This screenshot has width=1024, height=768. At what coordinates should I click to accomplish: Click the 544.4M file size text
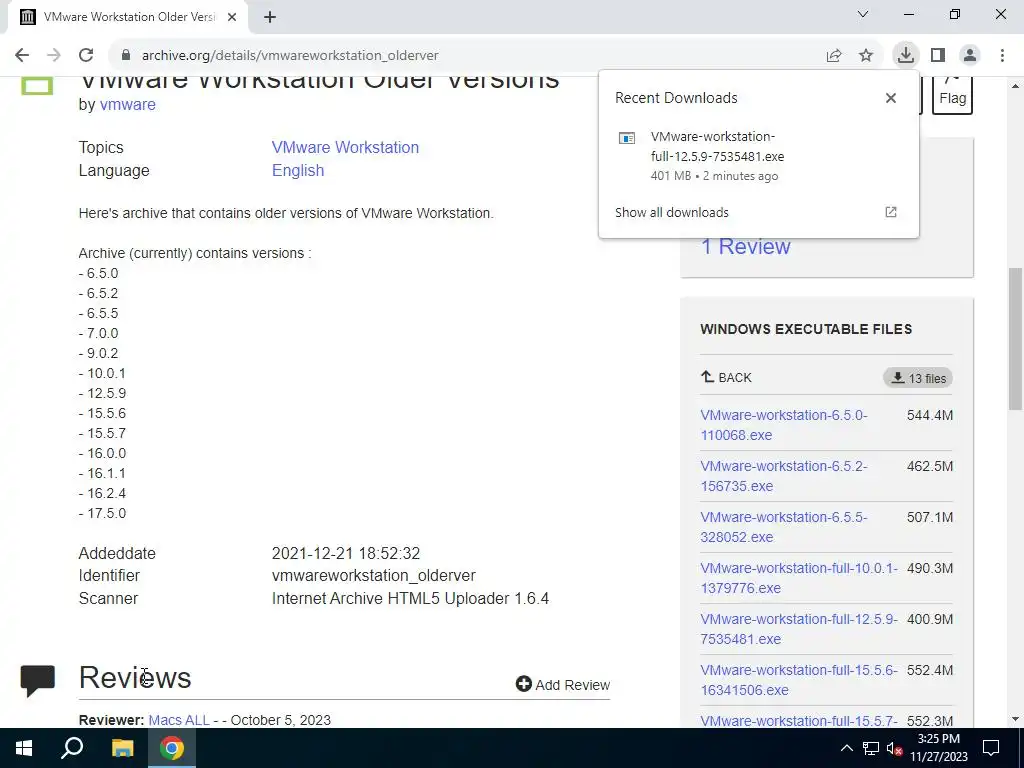pos(929,415)
